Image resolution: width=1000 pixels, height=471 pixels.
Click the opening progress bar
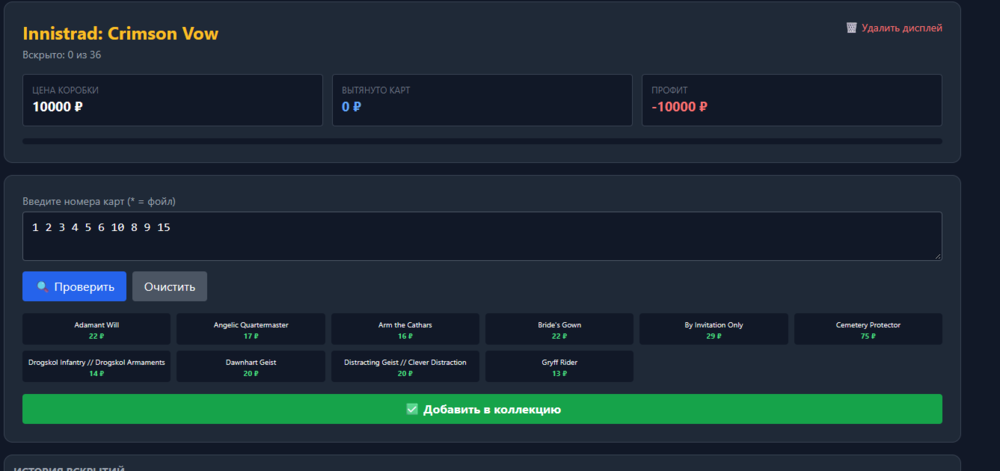(x=482, y=141)
